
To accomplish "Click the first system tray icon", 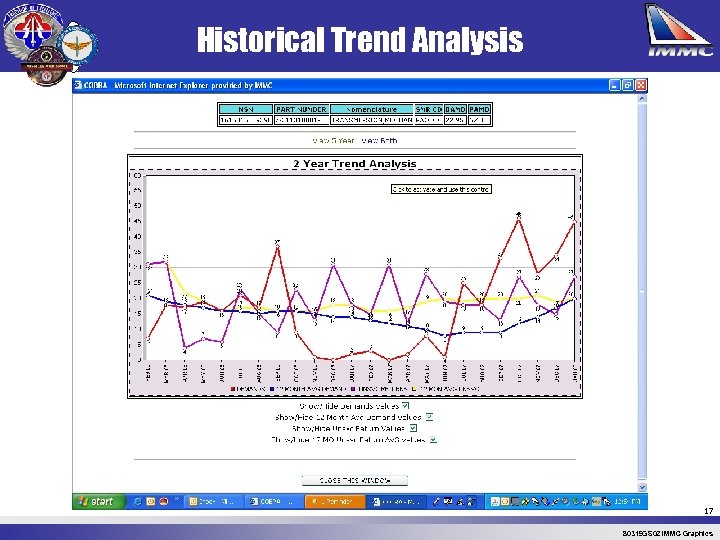I will 495,501.
